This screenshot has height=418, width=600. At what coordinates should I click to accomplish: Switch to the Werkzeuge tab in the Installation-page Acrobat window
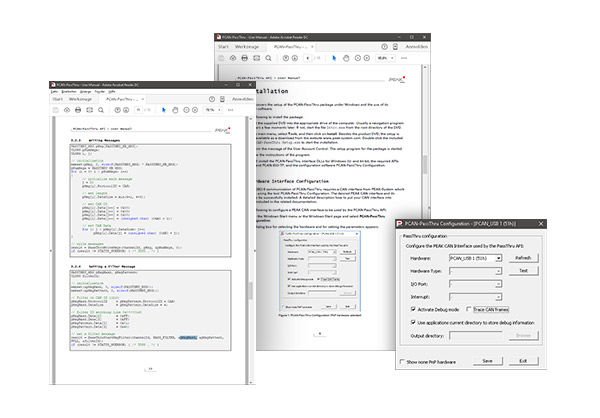pyautogui.click(x=247, y=47)
